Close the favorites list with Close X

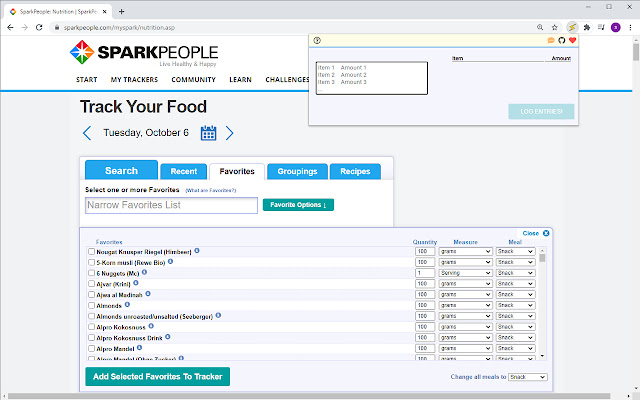(536, 233)
